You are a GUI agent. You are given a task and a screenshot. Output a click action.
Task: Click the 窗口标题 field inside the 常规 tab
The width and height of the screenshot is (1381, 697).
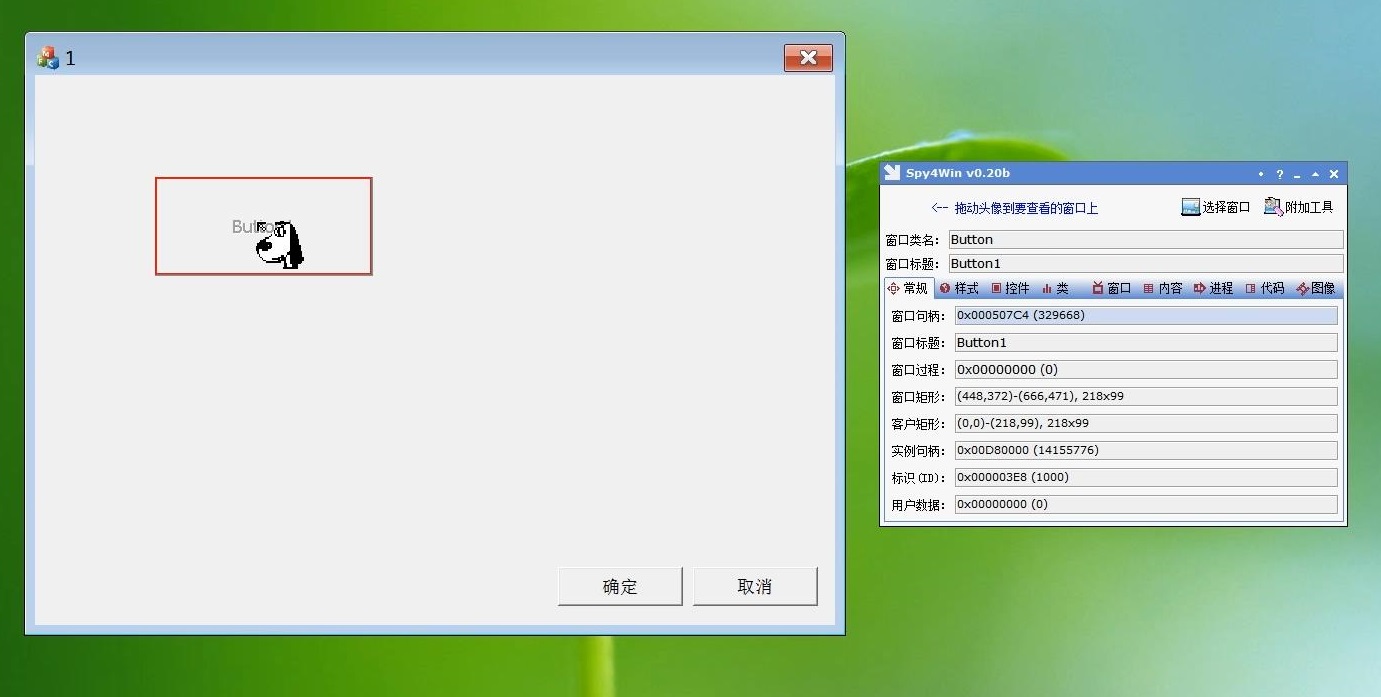pos(1146,342)
